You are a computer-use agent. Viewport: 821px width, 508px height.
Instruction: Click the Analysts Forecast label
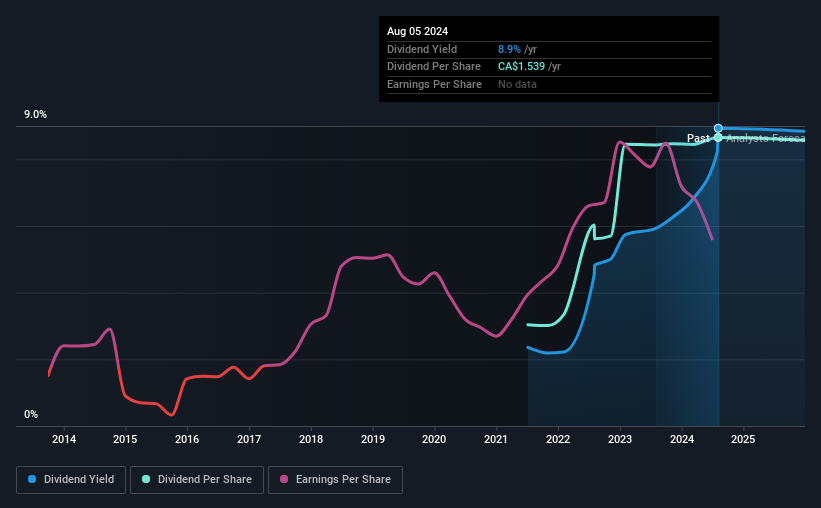(765, 138)
